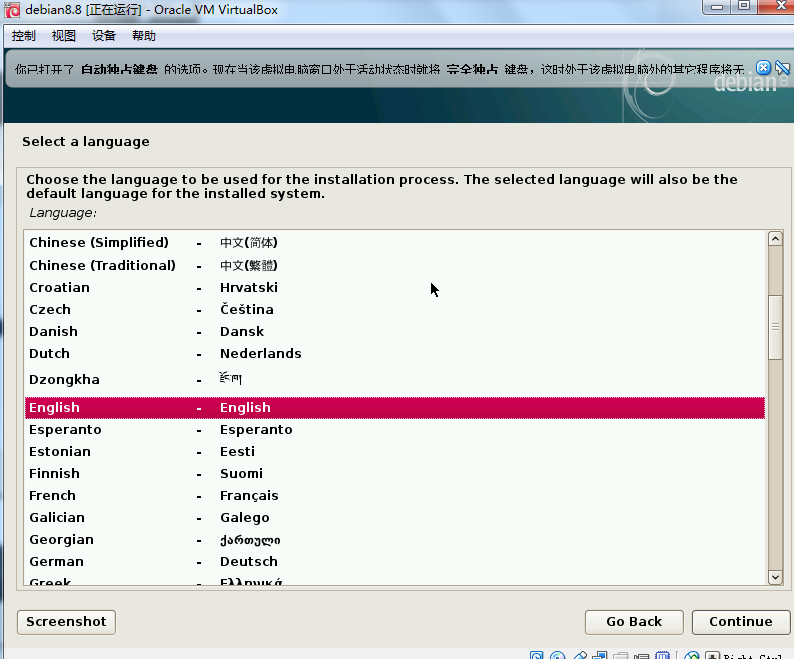Click the language list scrollbar up arrow

tap(775, 239)
